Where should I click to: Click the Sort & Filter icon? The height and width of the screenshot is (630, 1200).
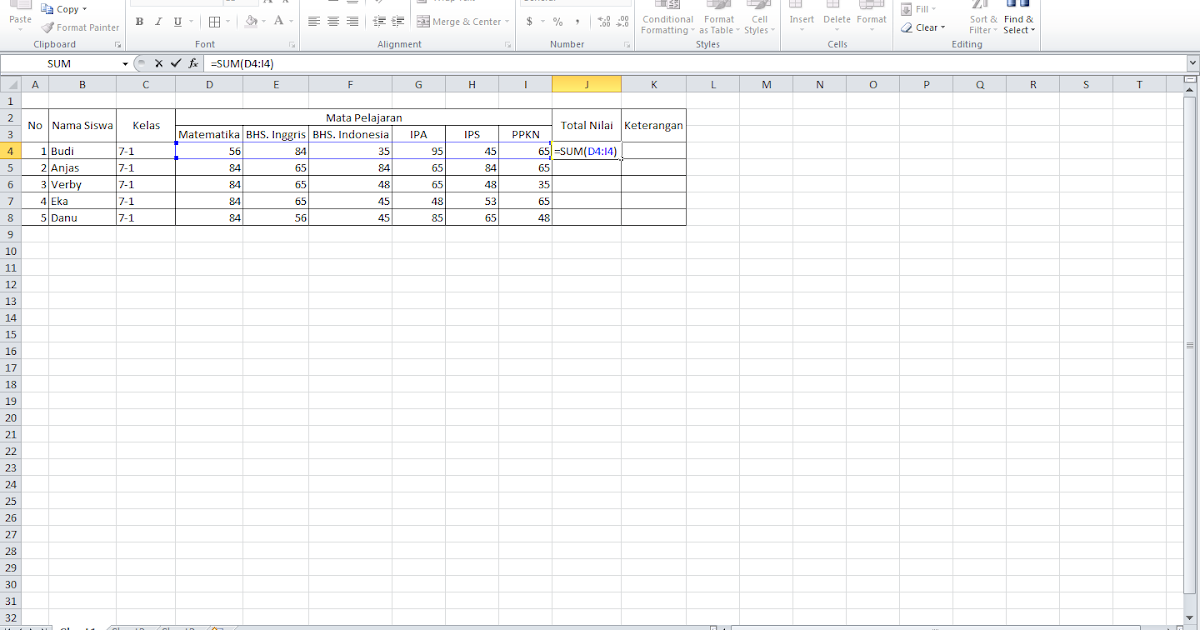tap(981, 20)
